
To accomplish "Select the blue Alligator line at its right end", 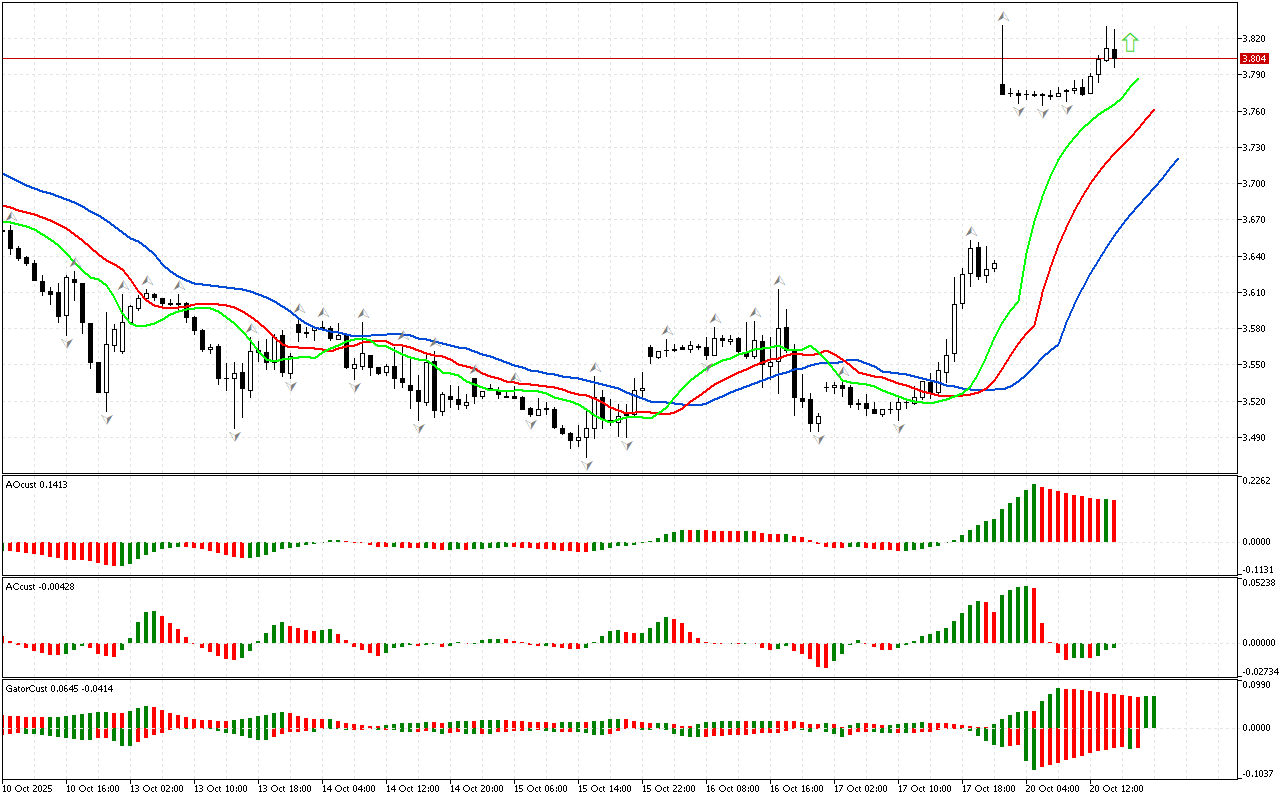I will (x=1175, y=161).
